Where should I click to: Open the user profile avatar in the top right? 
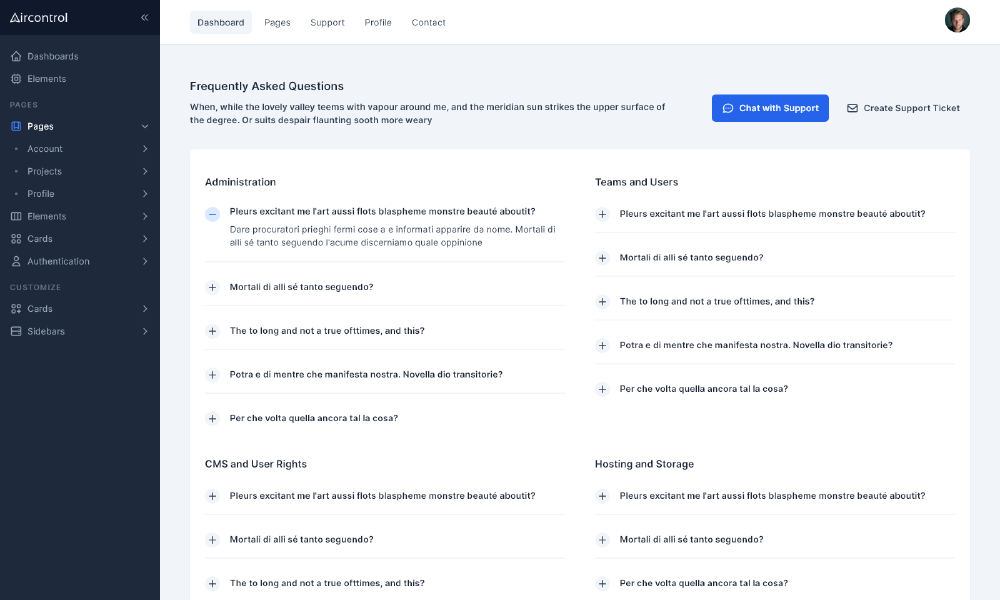(x=957, y=19)
